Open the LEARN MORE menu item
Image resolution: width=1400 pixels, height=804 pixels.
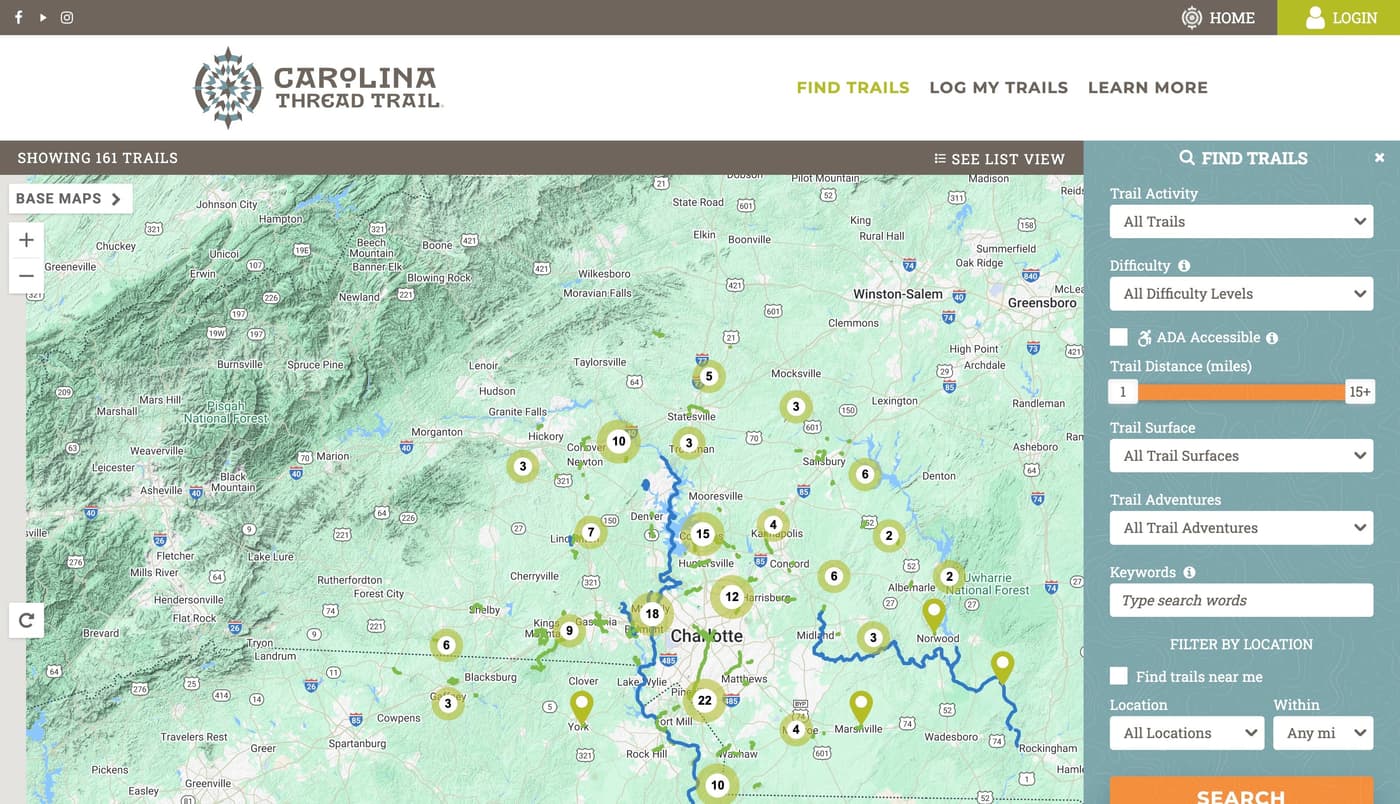(x=1147, y=87)
